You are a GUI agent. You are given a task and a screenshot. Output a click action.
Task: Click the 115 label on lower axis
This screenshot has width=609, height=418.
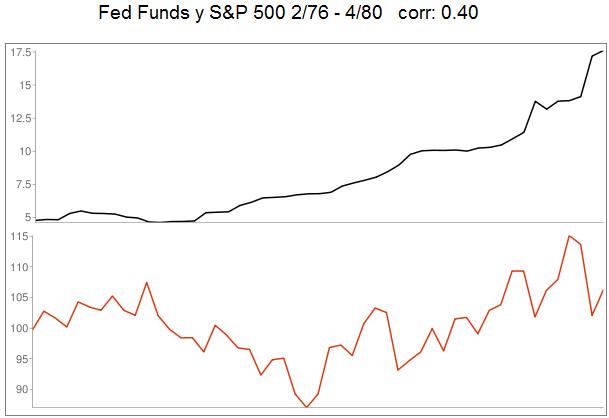click(x=17, y=236)
